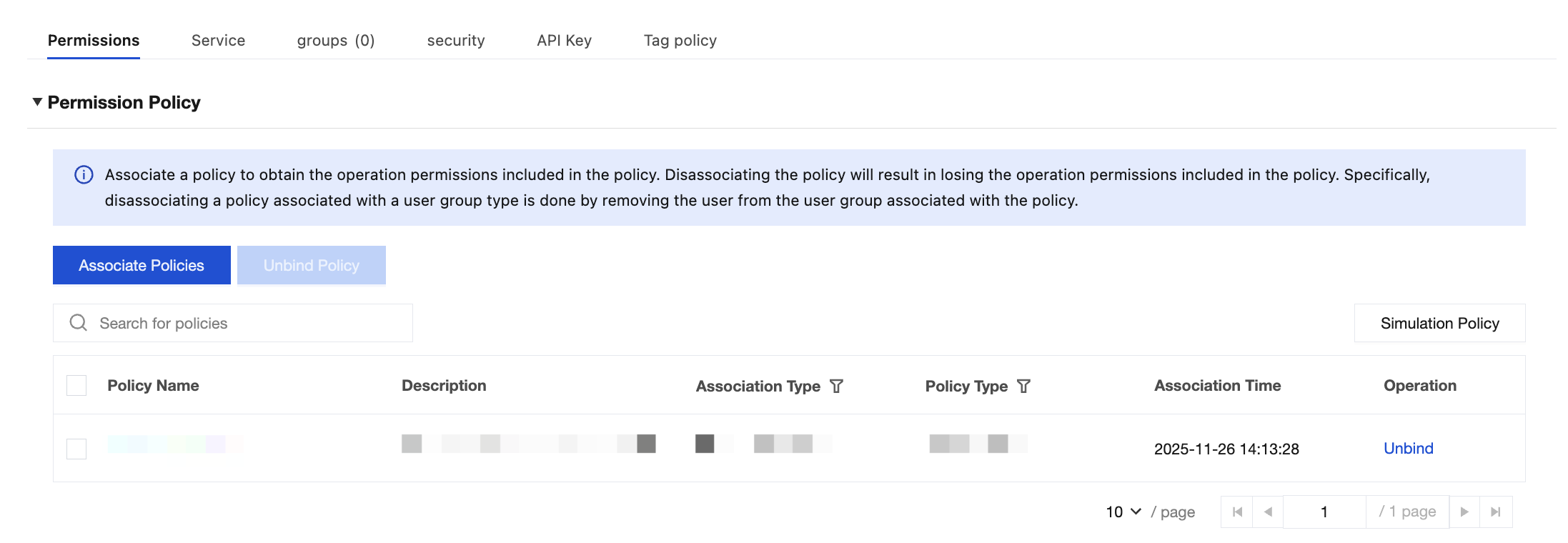
Task: Collapse the Permission Policy section
Action: (37, 102)
